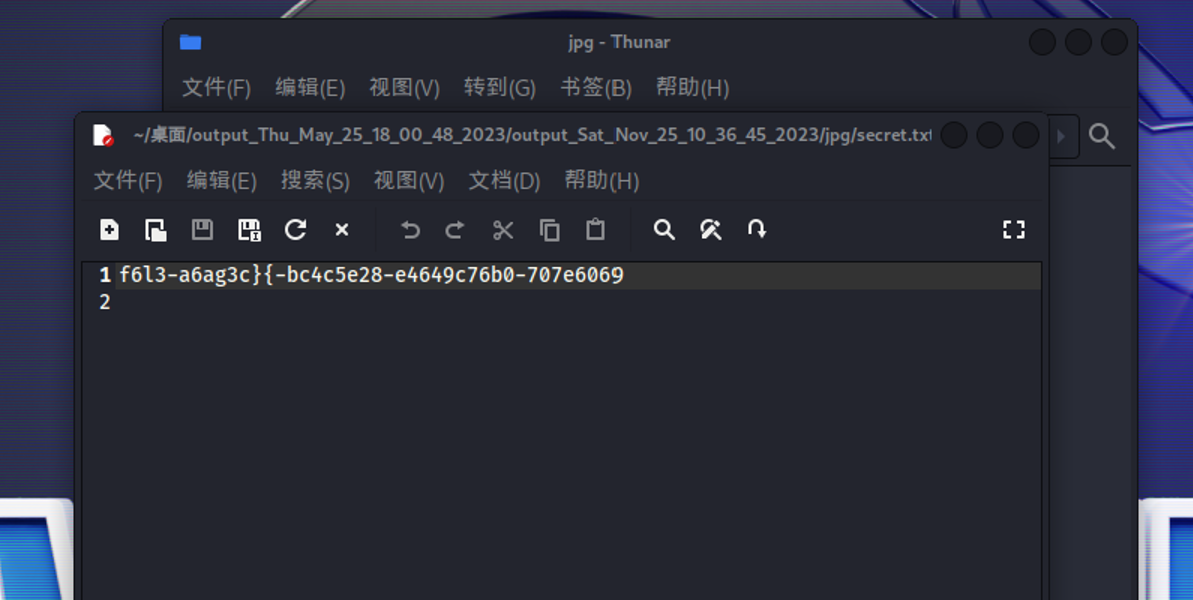Undo the last edit
Viewport: 1193px width, 600px height.
(x=410, y=230)
